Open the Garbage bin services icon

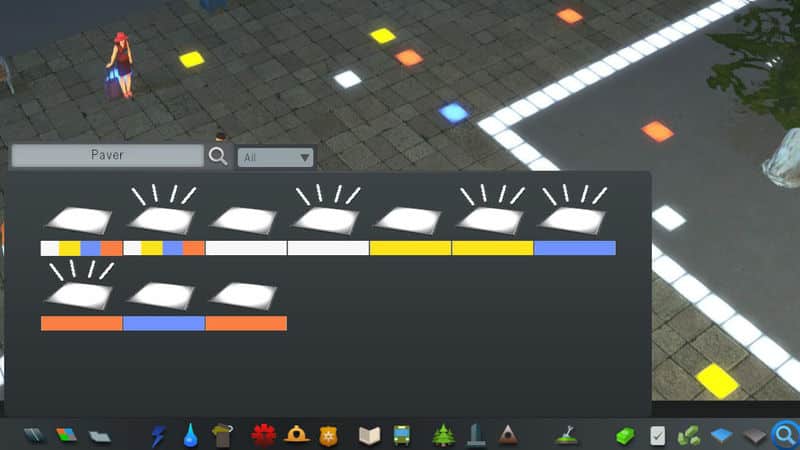click(222, 435)
